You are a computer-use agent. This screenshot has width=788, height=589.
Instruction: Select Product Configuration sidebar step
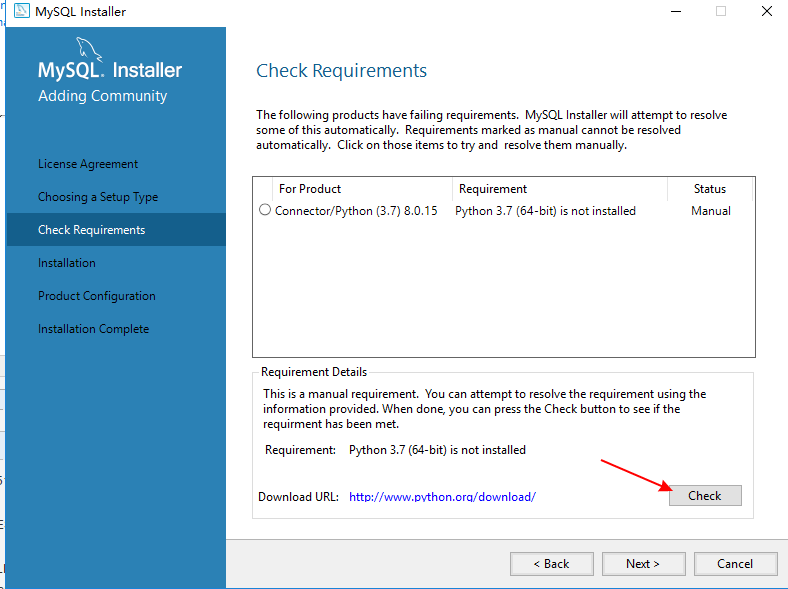pyautogui.click(x=96, y=296)
